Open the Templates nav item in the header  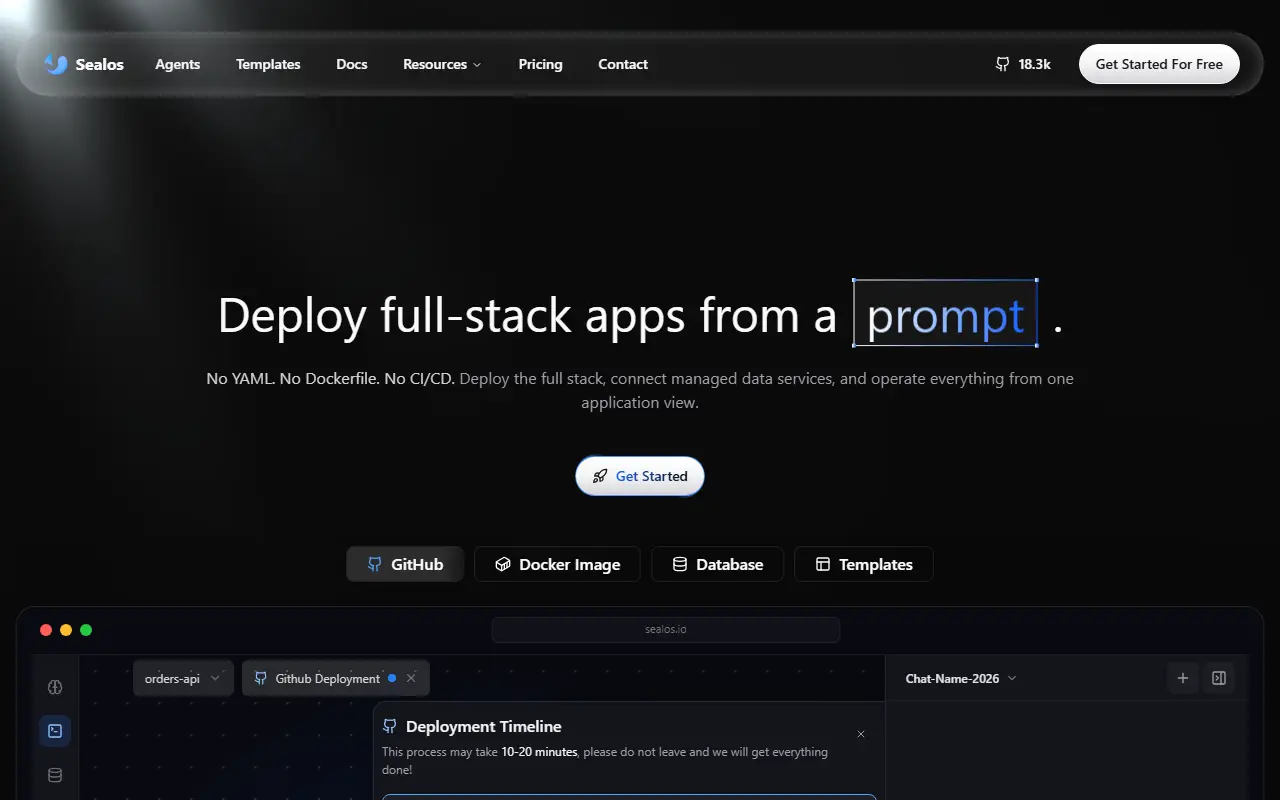pos(268,64)
